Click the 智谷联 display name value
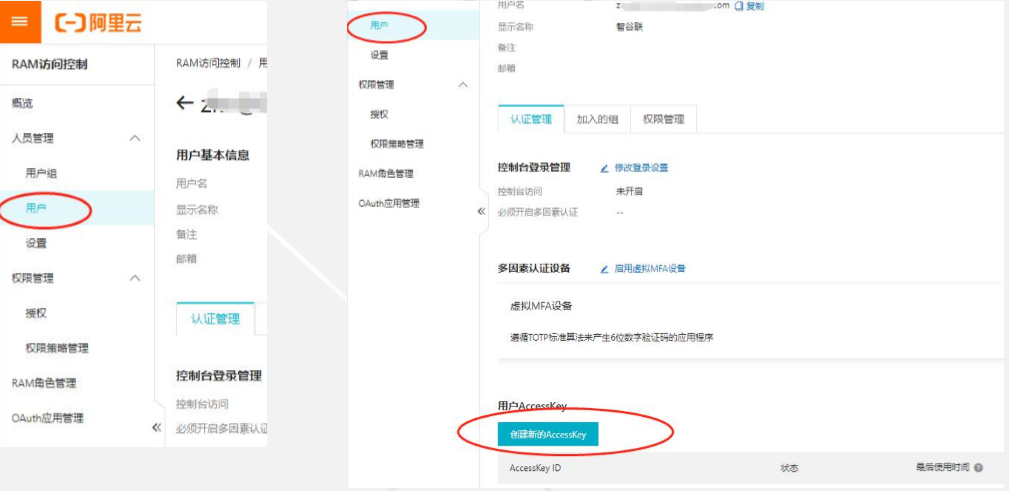Screen dimensions: 1009x491 [629, 27]
